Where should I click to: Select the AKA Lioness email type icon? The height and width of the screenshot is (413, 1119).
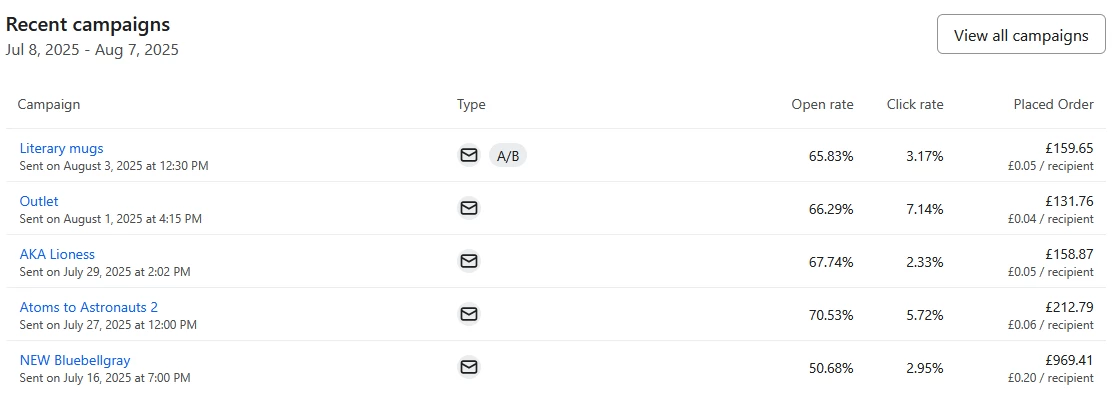469,261
